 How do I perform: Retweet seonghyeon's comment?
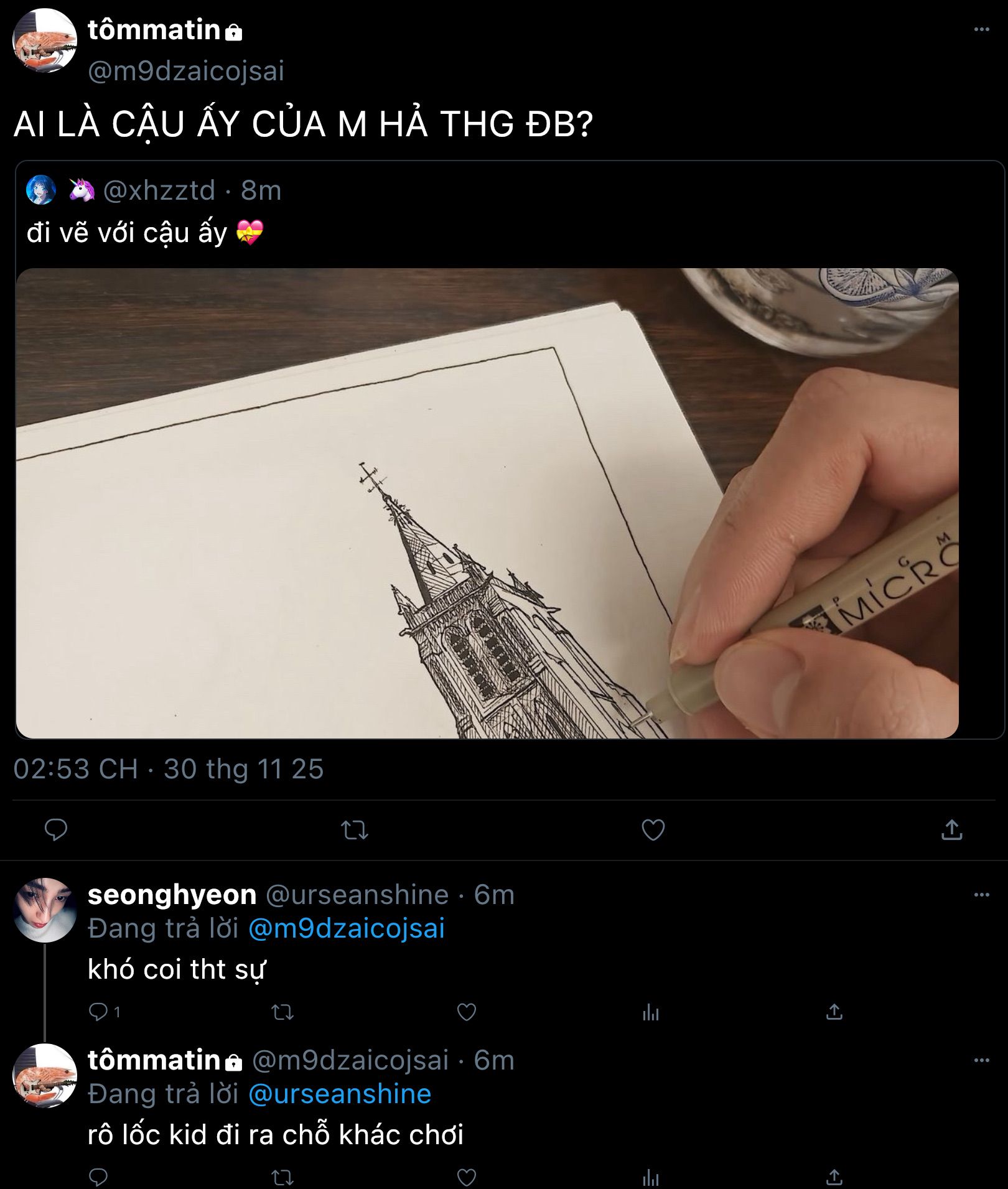point(282,1012)
